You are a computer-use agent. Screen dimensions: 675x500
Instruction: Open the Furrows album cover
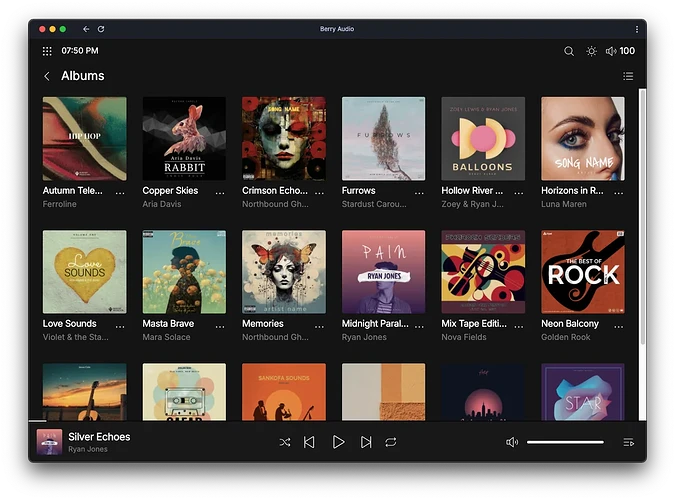coord(384,139)
